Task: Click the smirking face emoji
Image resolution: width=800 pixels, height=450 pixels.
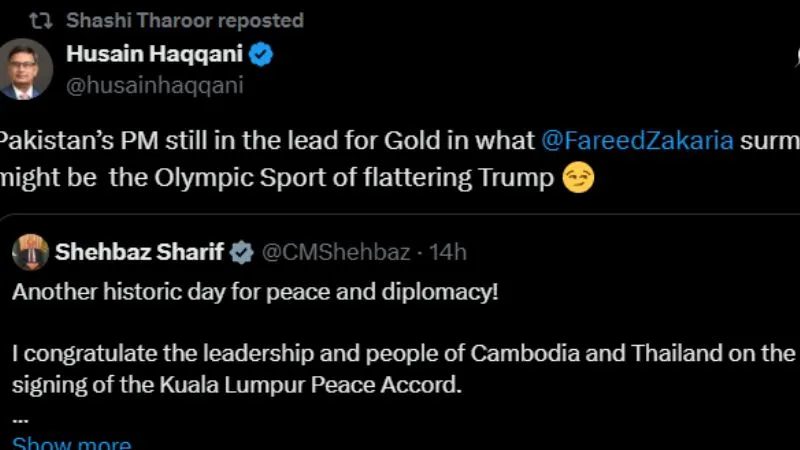Action: click(x=575, y=180)
